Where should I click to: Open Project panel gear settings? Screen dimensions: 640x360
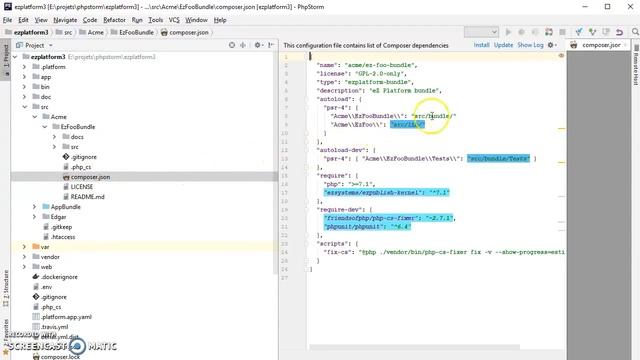coord(258,45)
